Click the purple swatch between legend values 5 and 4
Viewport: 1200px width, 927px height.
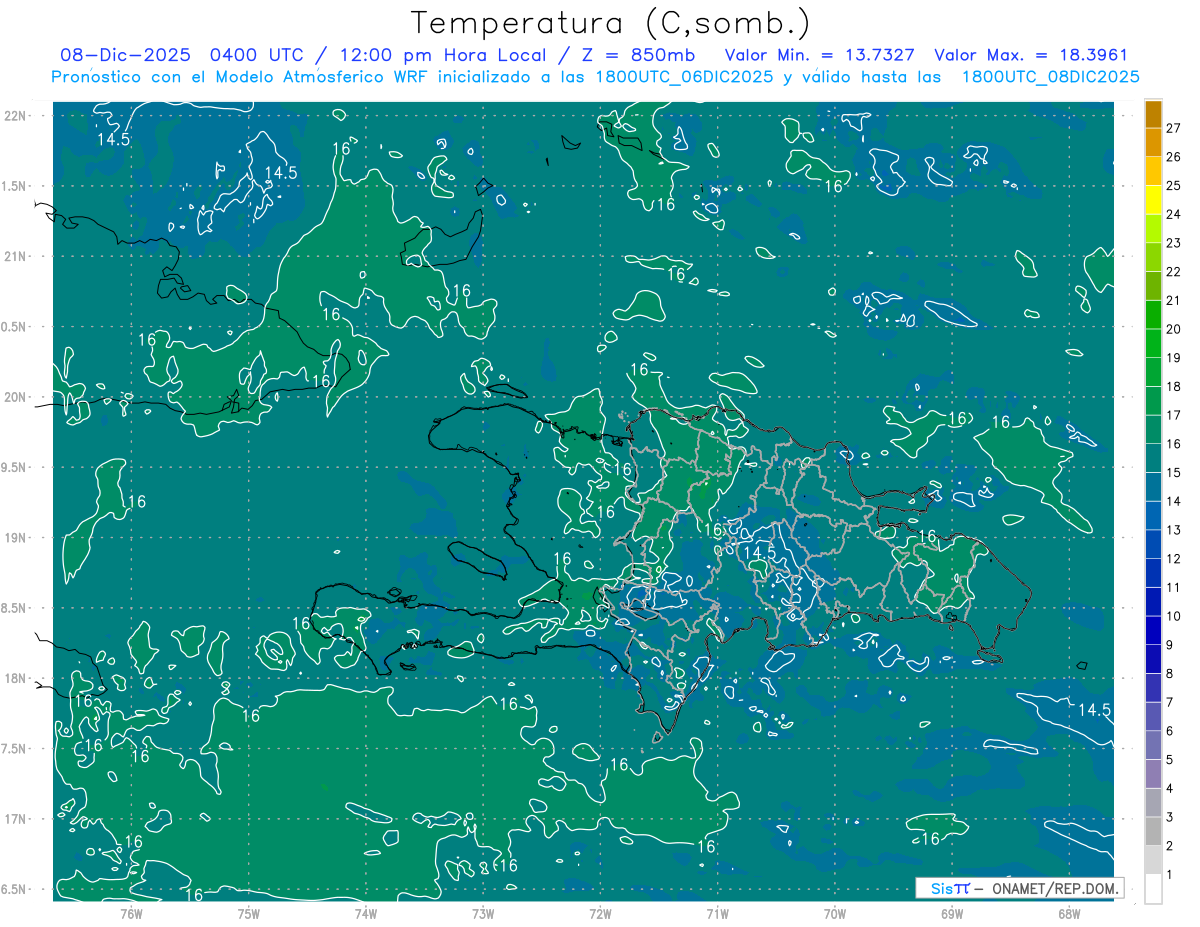[x=1153, y=774]
